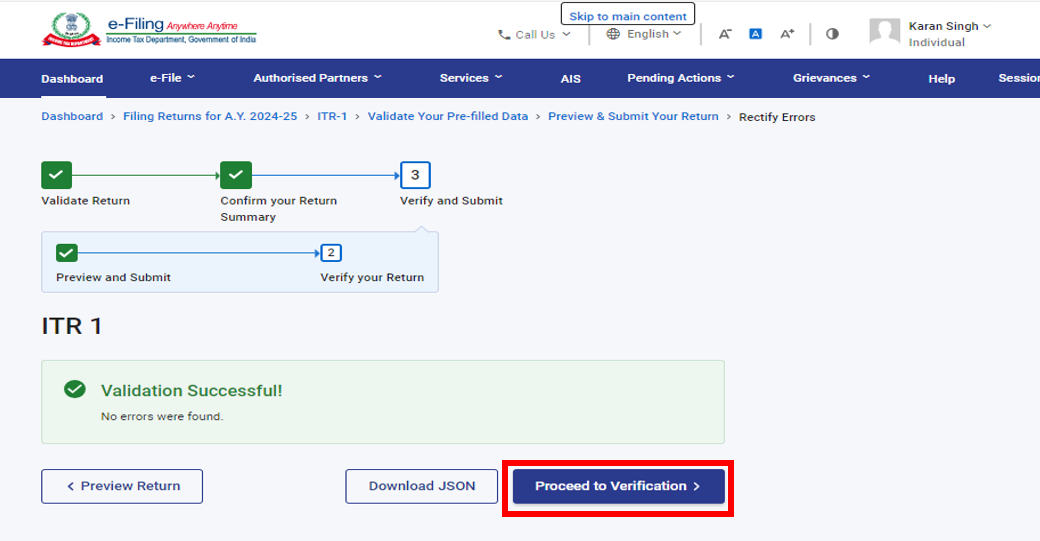Click the Preview and Submit sub-step checkmark
The image size is (1040, 541).
(x=67, y=252)
